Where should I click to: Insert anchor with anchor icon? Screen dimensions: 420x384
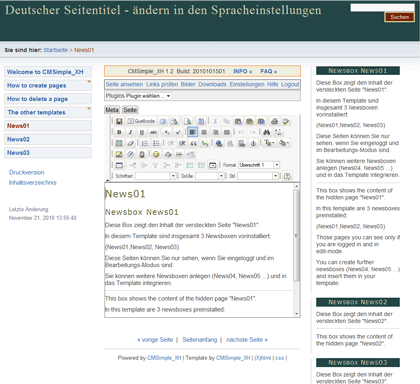click(253, 143)
